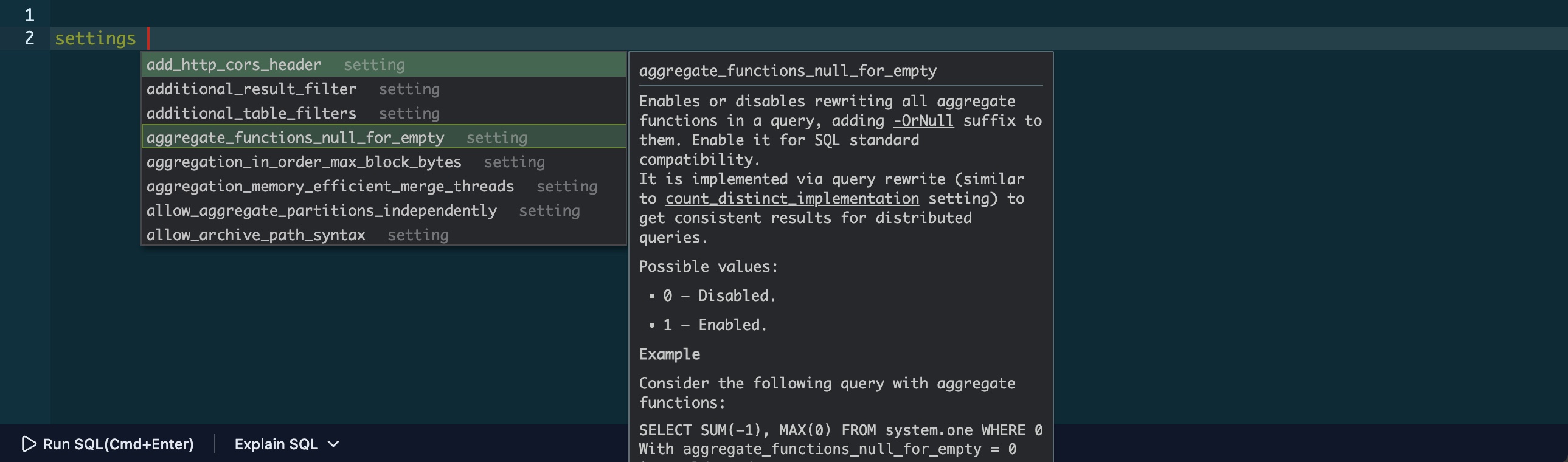Click line number 2 in the gutter

pos(28,38)
